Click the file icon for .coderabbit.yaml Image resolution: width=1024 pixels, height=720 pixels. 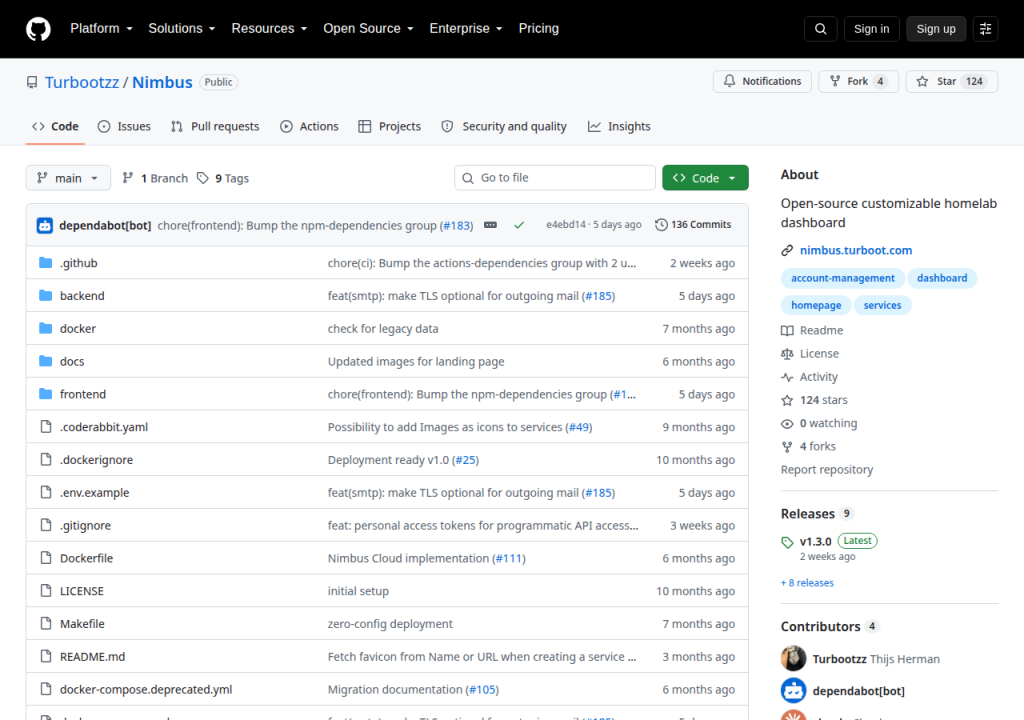(x=46, y=427)
